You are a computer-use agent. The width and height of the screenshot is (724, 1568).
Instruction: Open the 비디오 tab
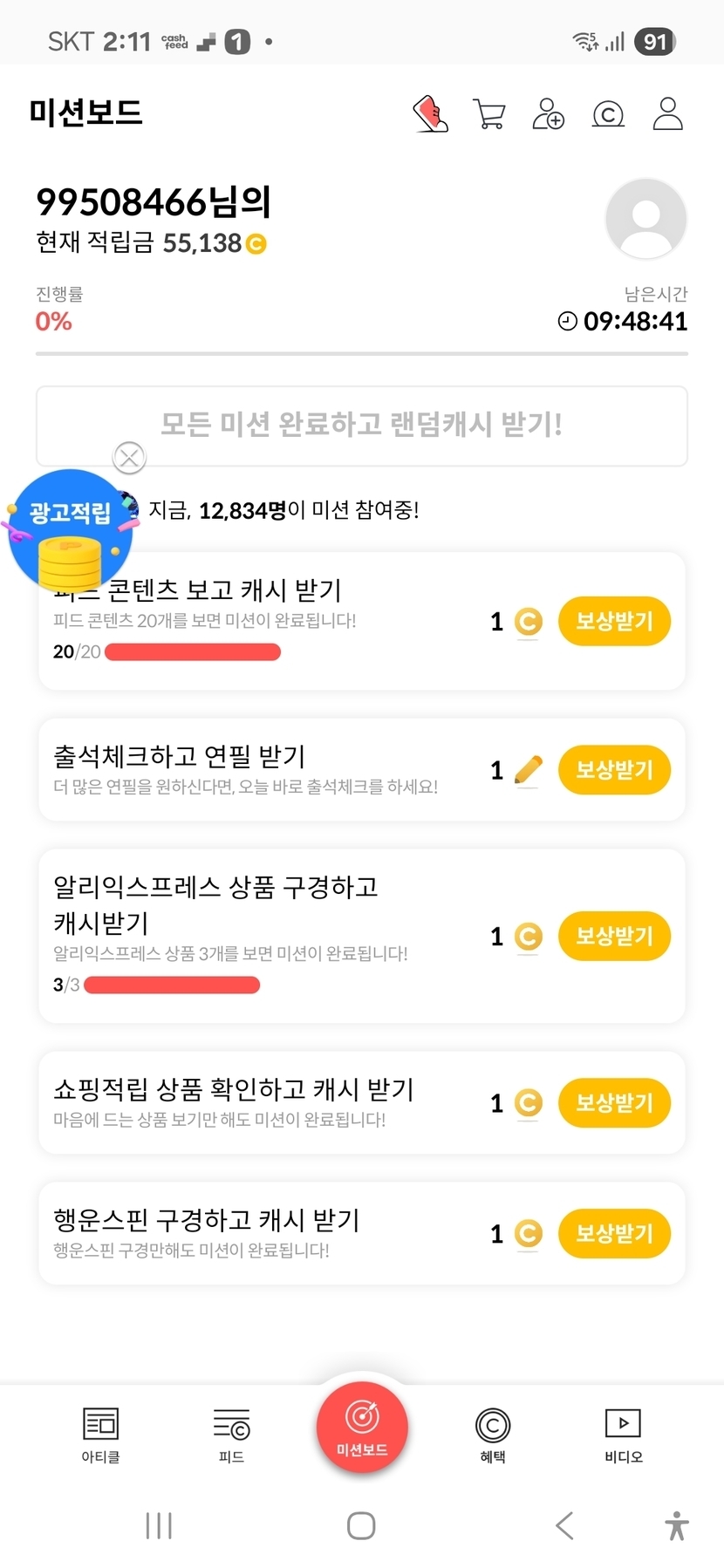(623, 1435)
